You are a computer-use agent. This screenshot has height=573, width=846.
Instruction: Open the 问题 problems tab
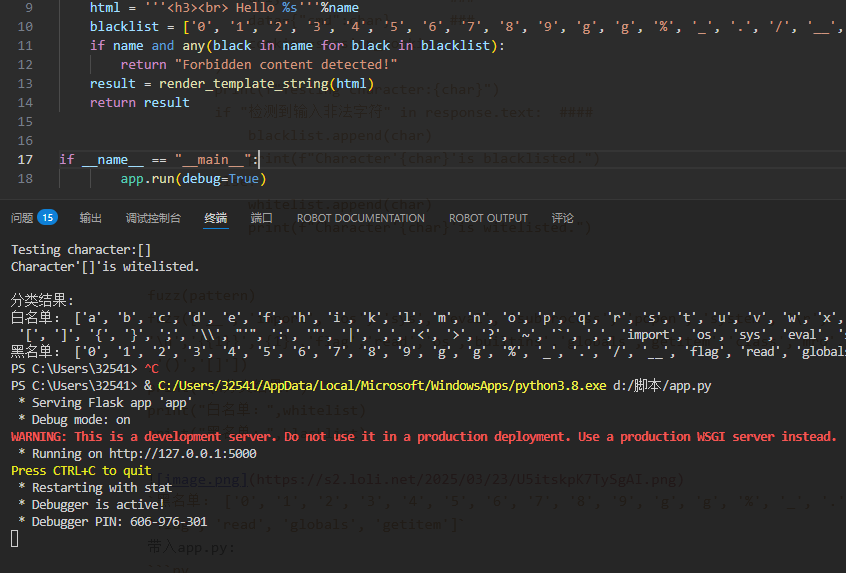coord(22,218)
